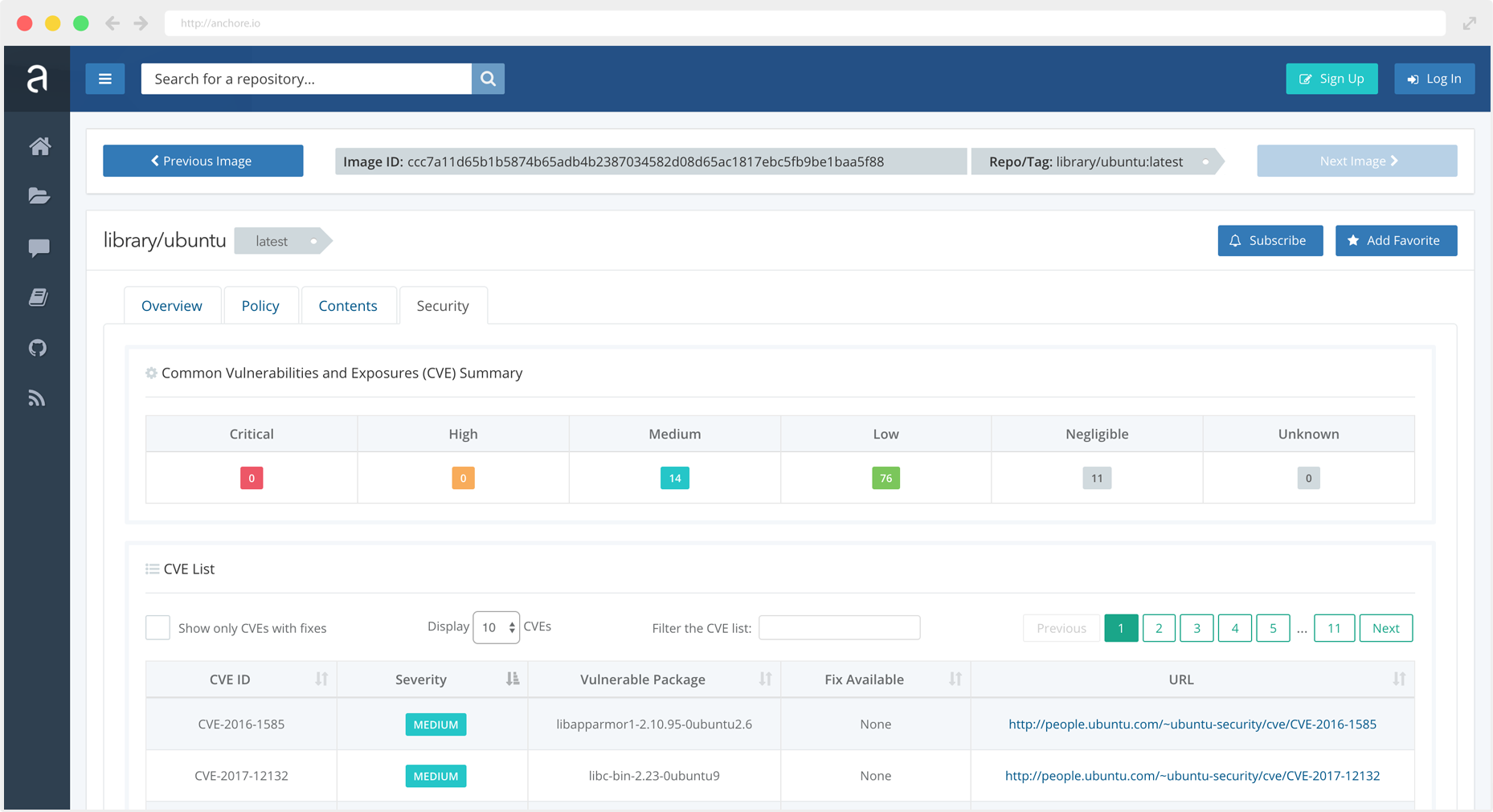Open the Display count dropdown

(496, 627)
